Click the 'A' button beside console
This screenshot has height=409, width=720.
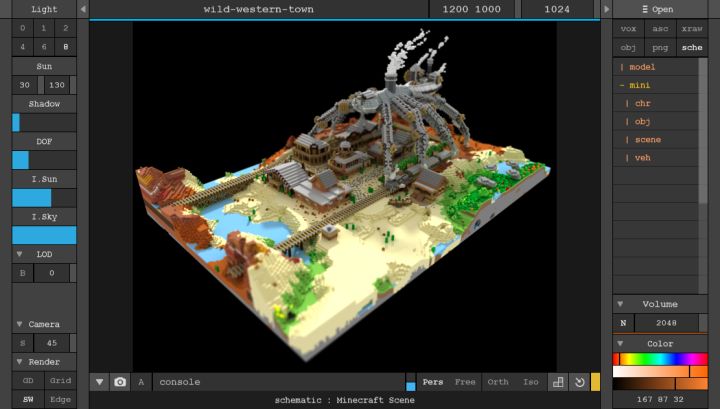(141, 382)
